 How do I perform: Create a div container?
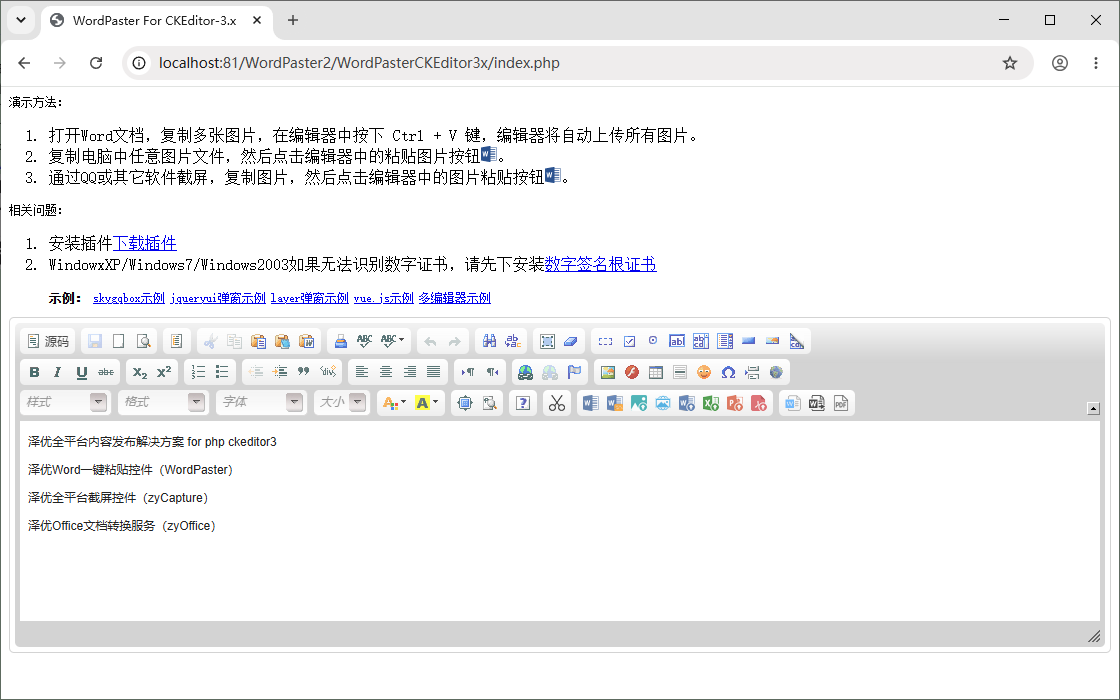[328, 372]
